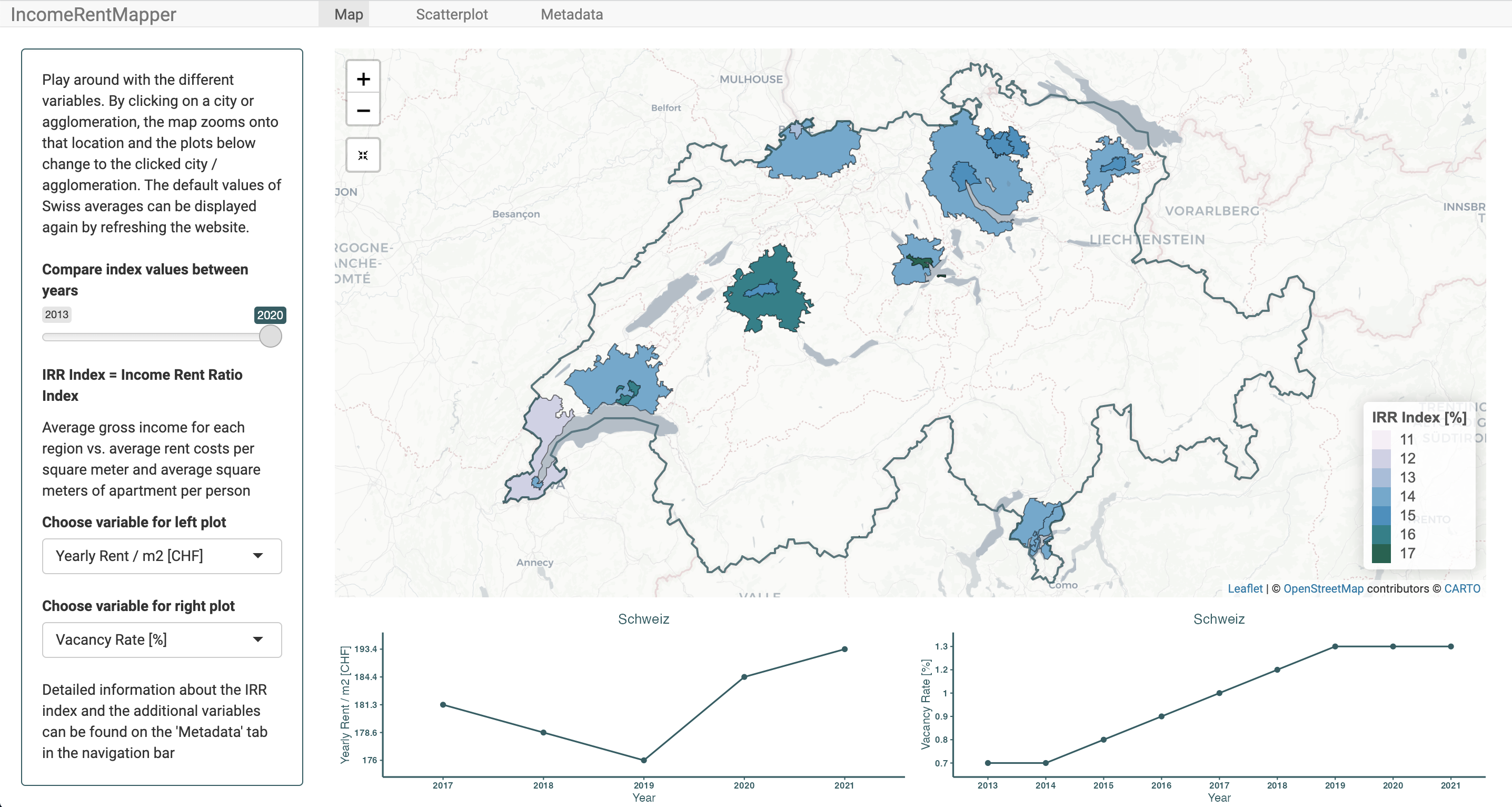Zoom in the map with plus button
Image resolution: width=1512 pixels, height=807 pixels.
363,78
